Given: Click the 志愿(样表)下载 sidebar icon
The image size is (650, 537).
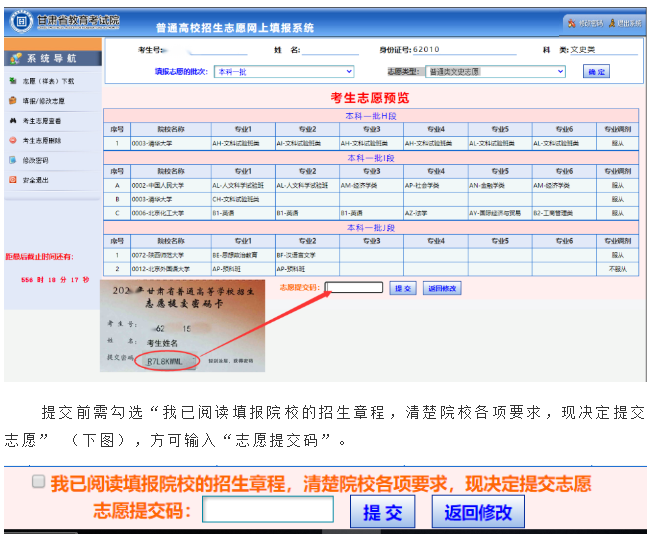Looking at the screenshot, I should pyautogui.click(x=12, y=81).
